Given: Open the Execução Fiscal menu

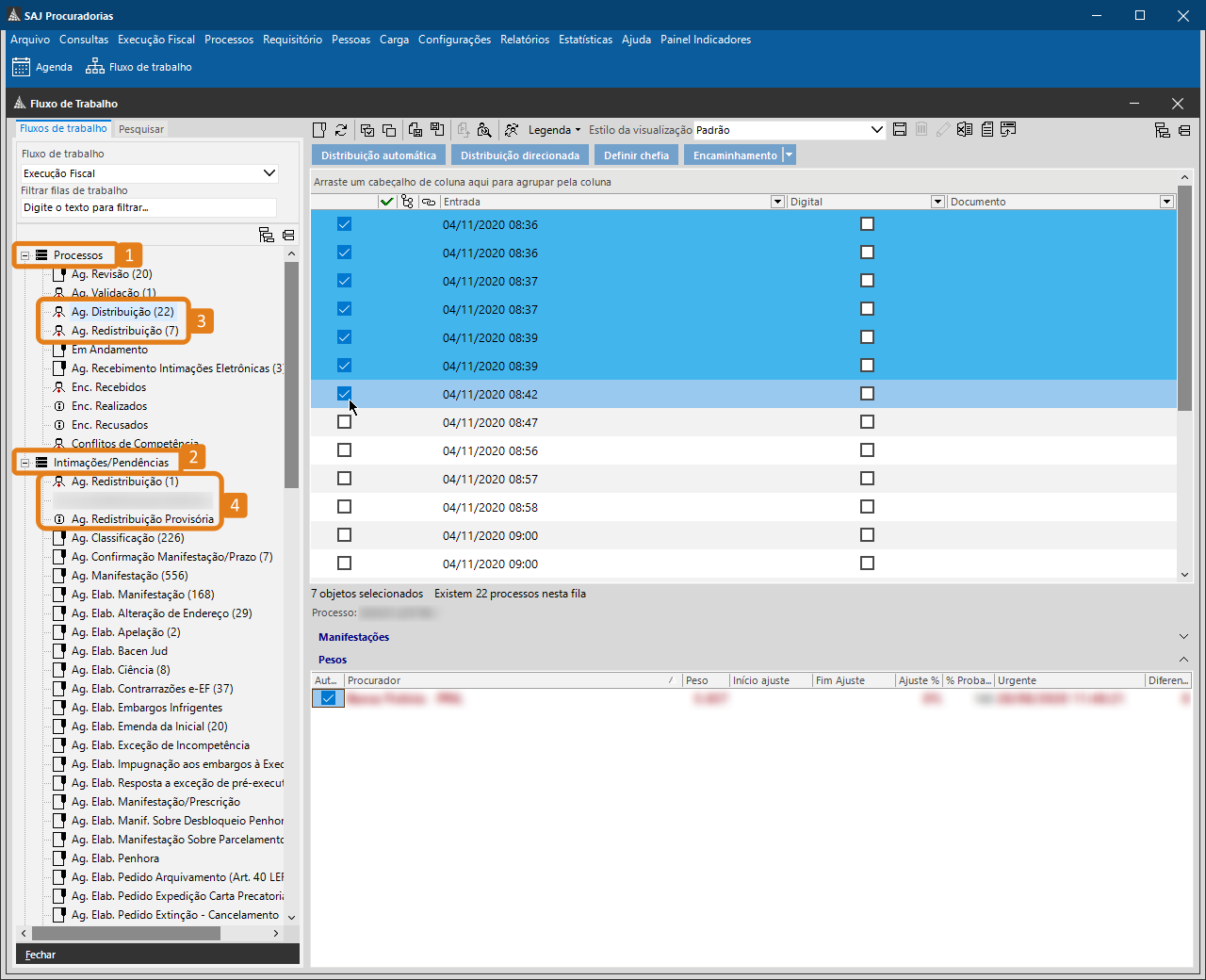Looking at the screenshot, I should click(x=156, y=40).
